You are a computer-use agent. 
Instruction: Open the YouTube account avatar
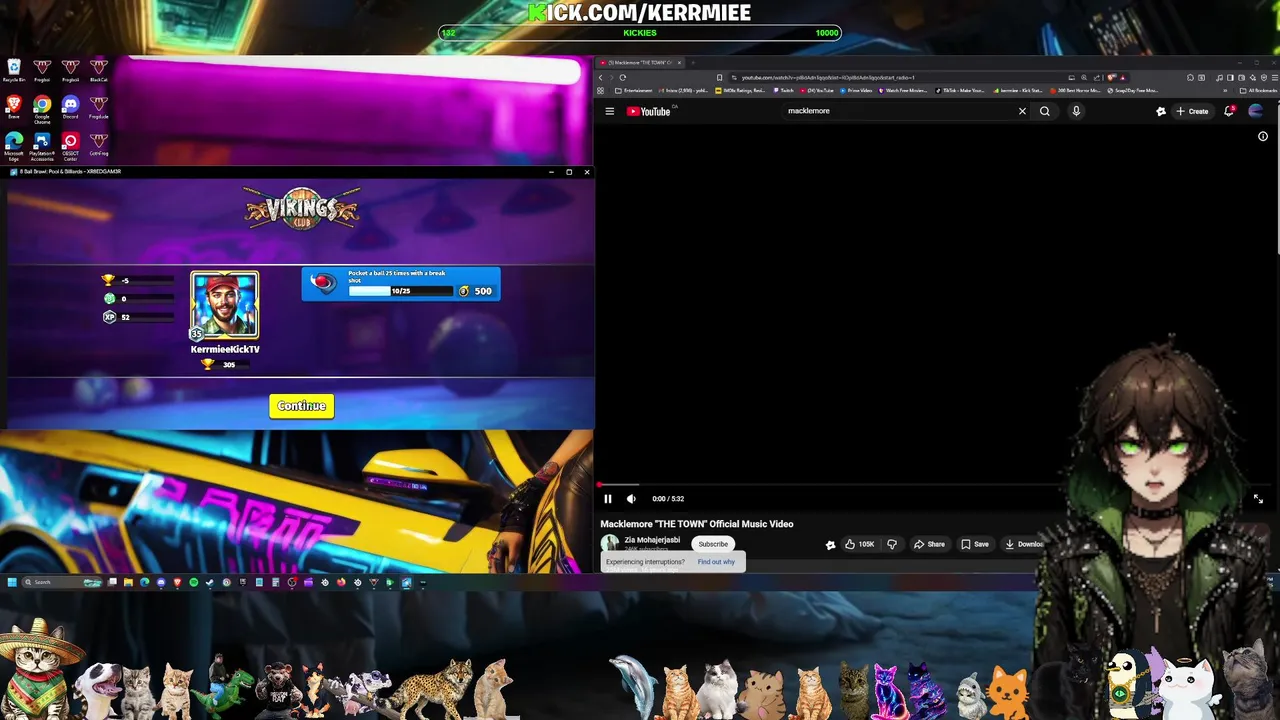[1256, 111]
